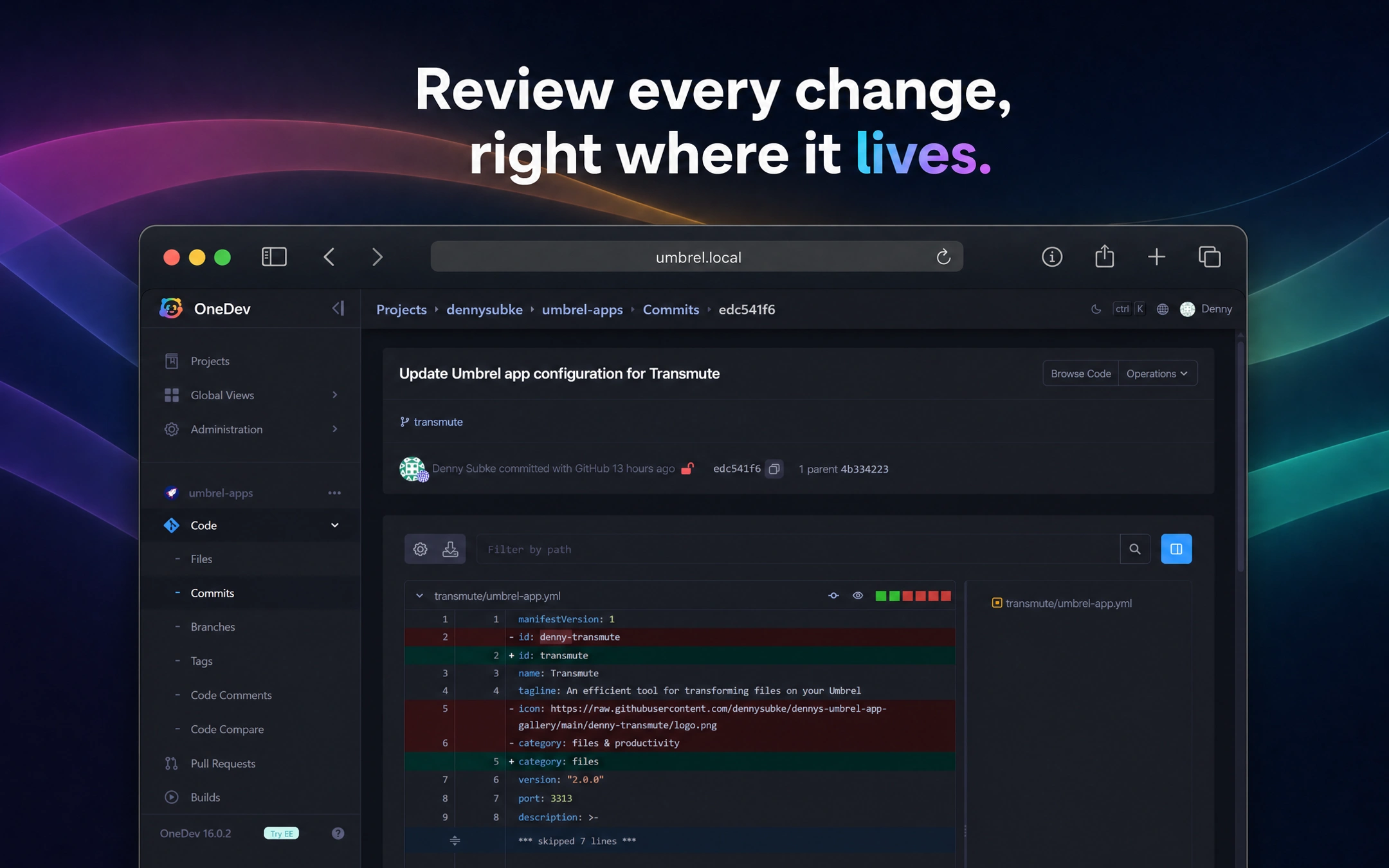Viewport: 1389px width, 868px height.
Task: Click the blame icon on umbrel-app.yml diff
Action: point(833,596)
